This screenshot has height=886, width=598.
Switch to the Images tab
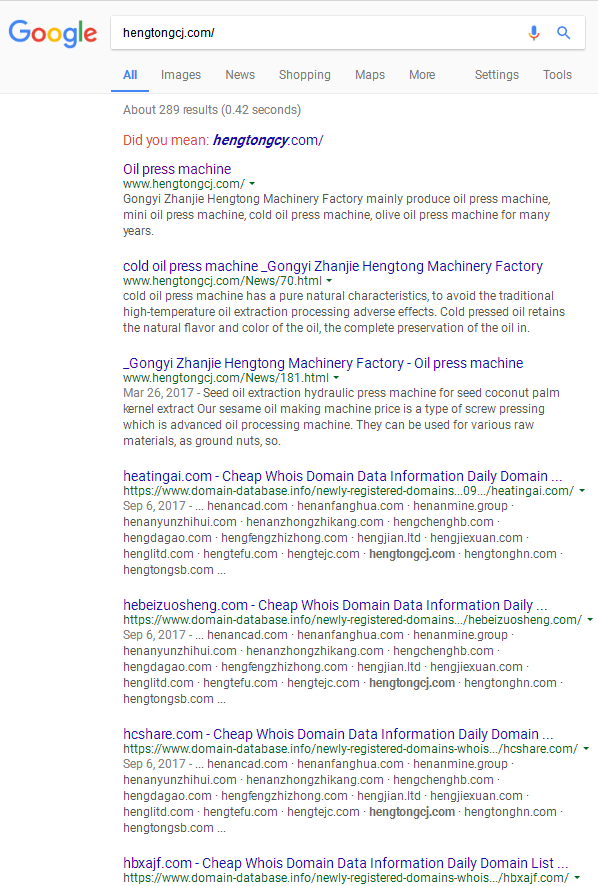[x=181, y=75]
